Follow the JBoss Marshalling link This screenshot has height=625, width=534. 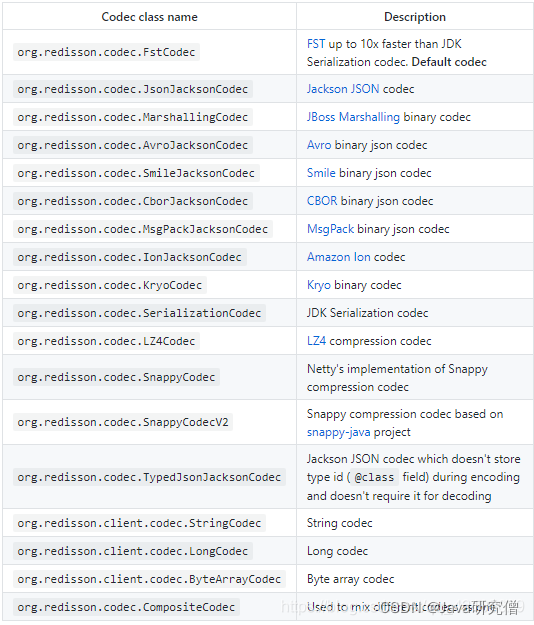tap(353, 117)
